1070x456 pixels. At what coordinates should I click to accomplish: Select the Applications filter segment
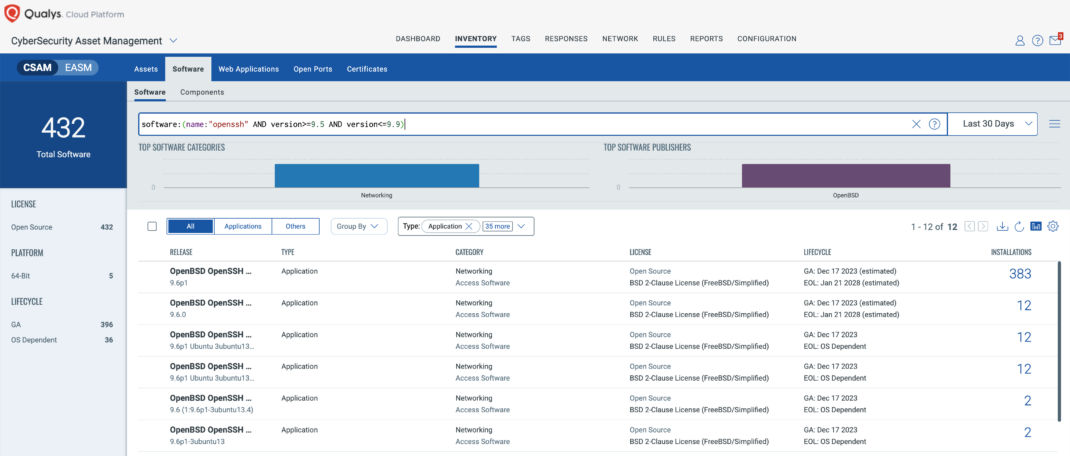[243, 227]
